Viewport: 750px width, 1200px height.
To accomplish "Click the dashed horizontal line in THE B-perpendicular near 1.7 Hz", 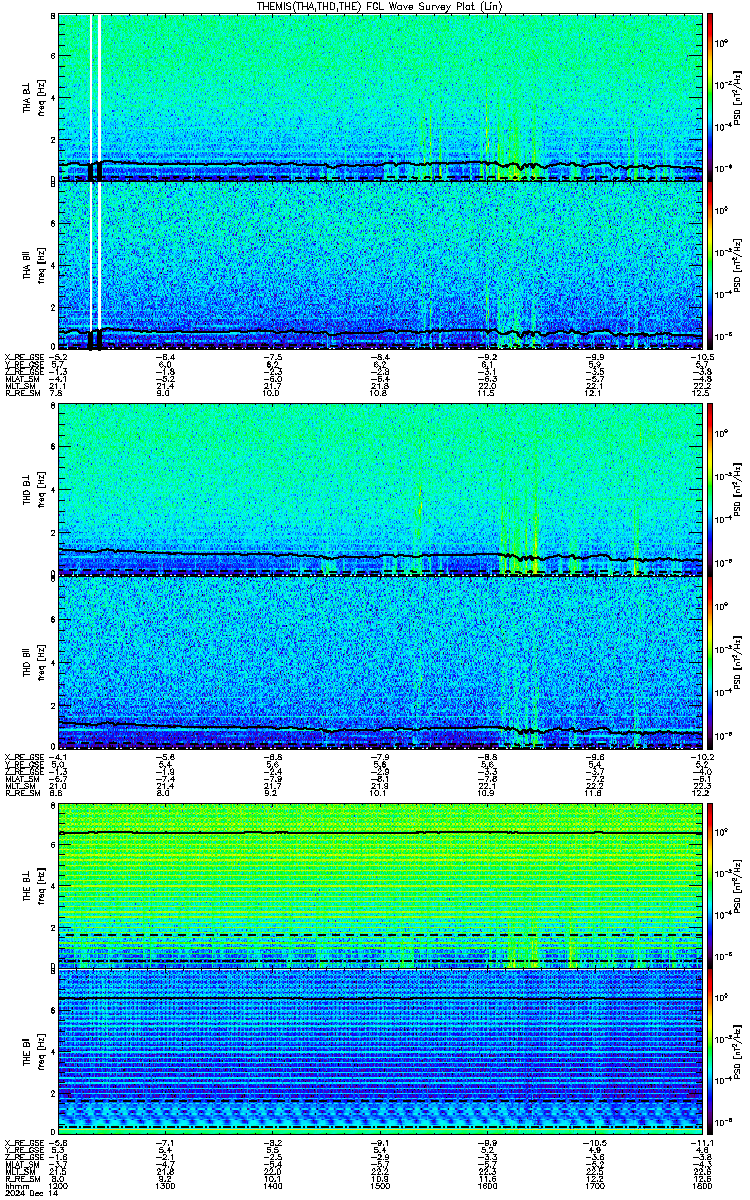I will click(380, 934).
